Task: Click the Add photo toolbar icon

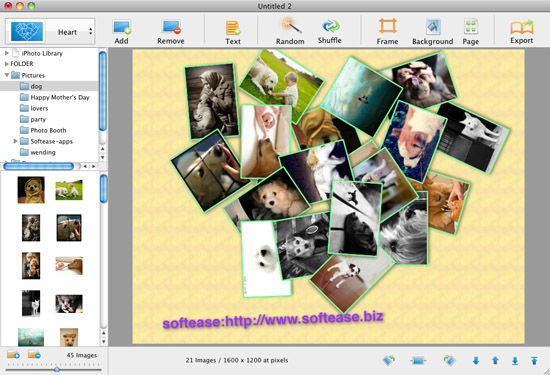Action: [x=122, y=32]
